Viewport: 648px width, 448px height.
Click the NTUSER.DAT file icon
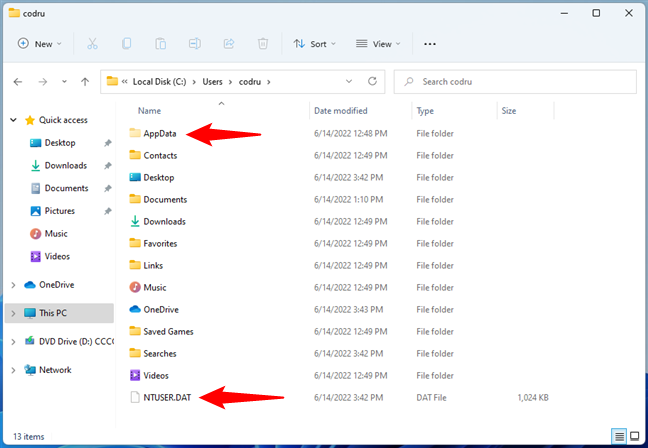(135, 397)
